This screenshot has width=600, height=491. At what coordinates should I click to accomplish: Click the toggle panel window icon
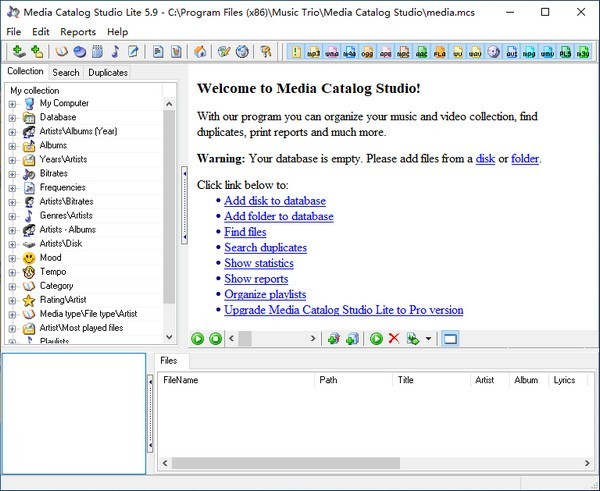pyautogui.click(x=450, y=339)
